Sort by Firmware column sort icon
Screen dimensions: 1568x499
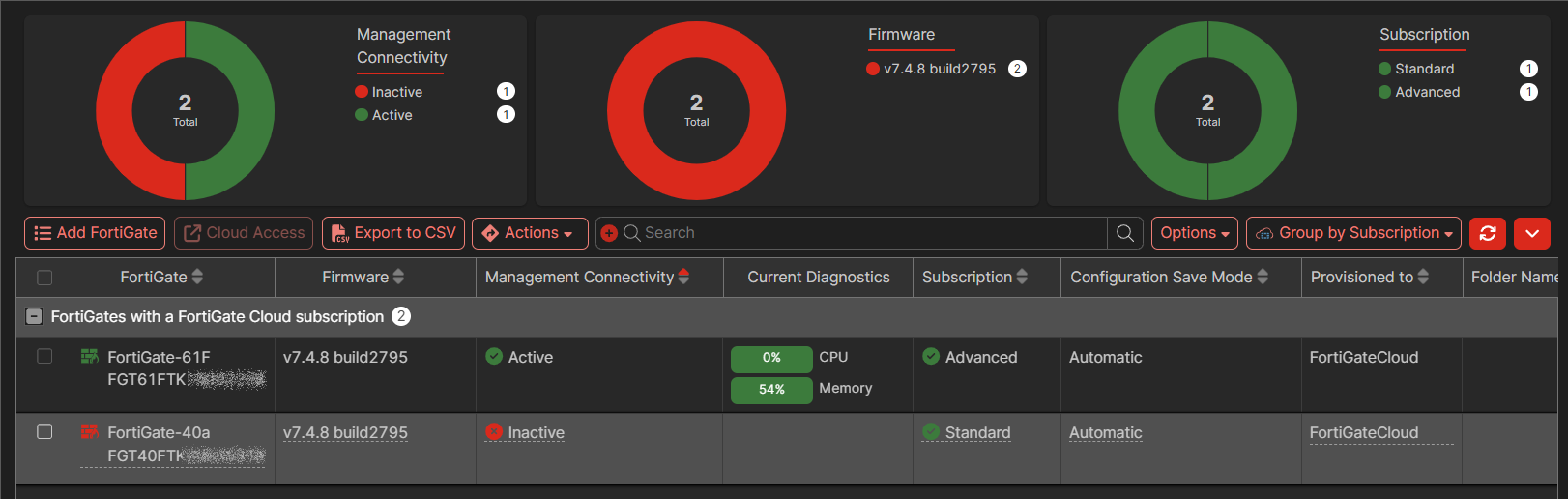[398, 278]
